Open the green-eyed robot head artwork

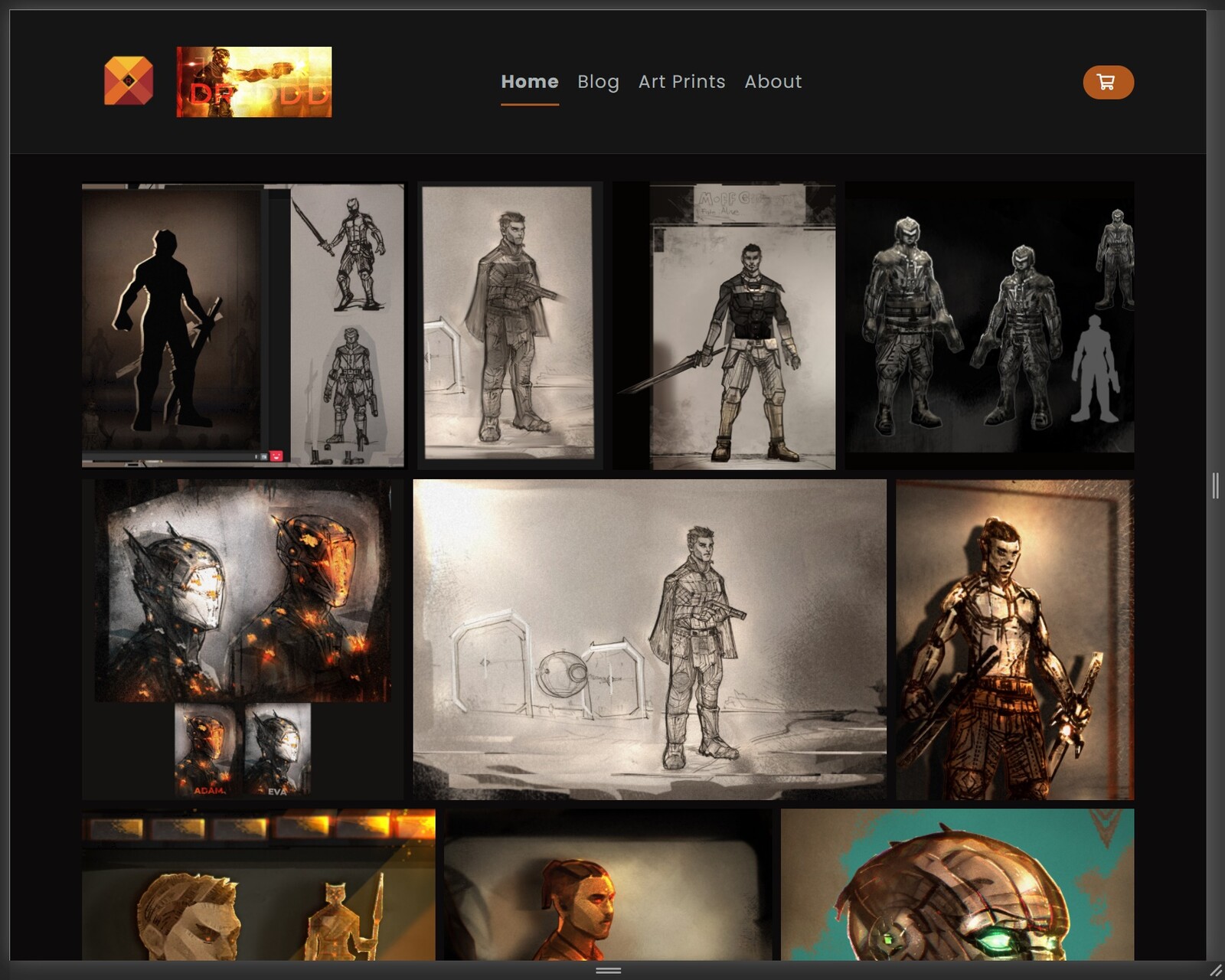point(957,884)
